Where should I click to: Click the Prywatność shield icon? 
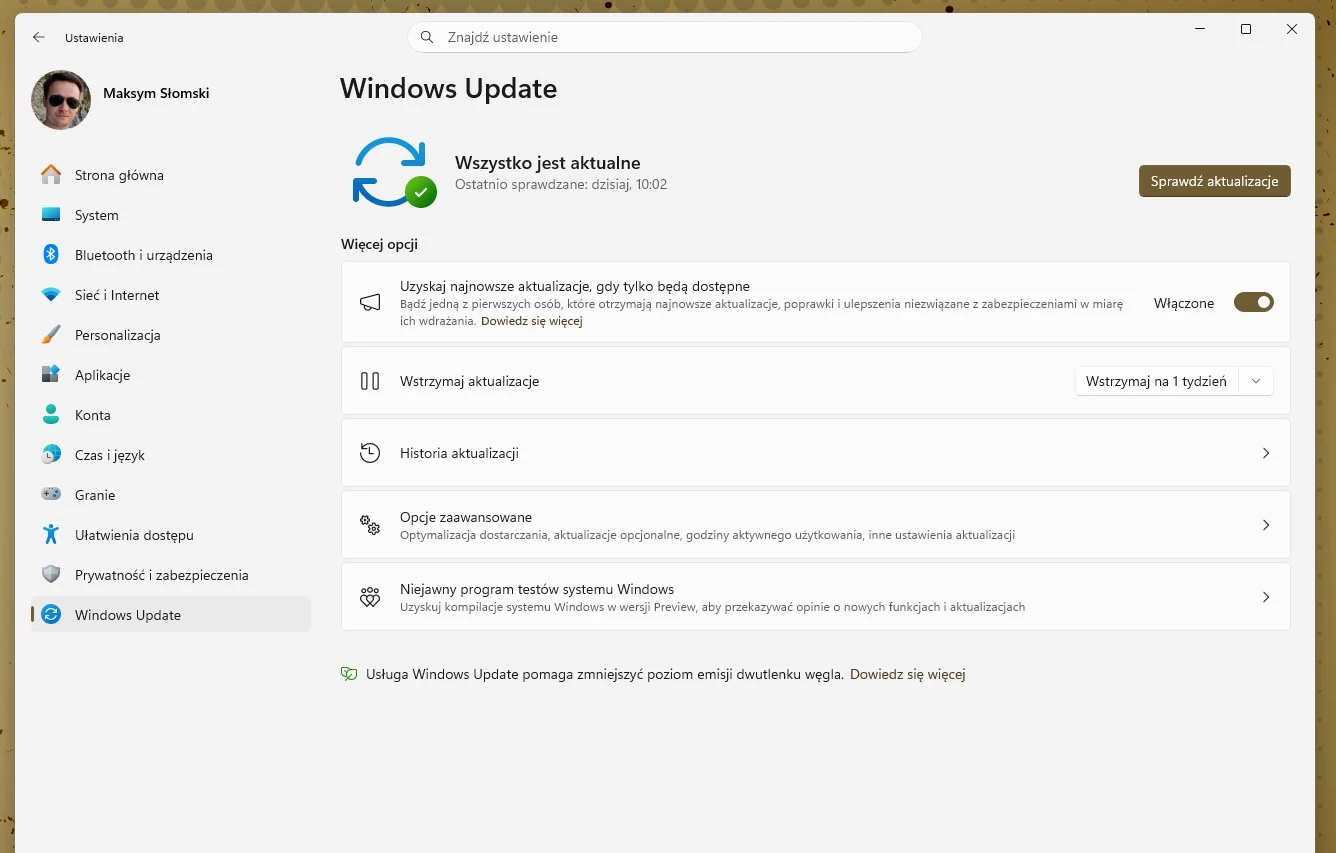(51, 575)
